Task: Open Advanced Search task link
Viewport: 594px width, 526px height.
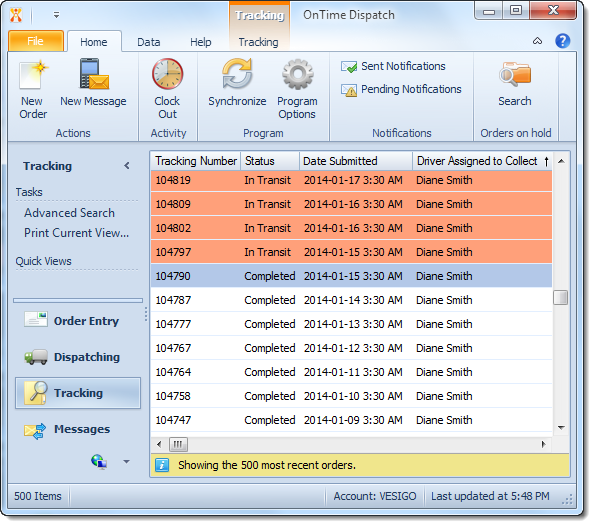Action: point(69,213)
